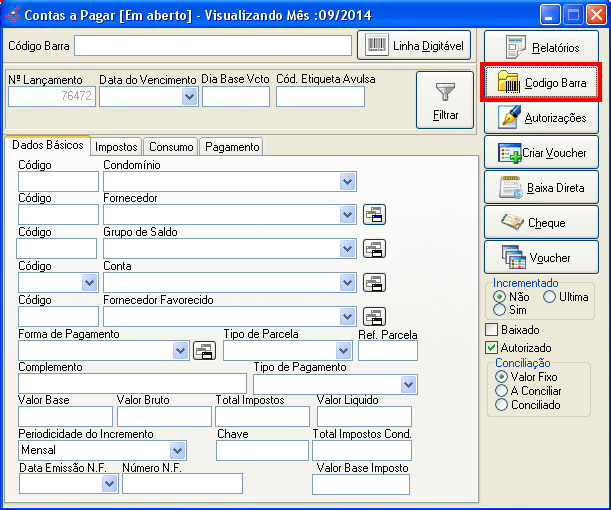The height and width of the screenshot is (510, 611).
Task: Choose A Conciliar radio option
Action: click(502, 391)
